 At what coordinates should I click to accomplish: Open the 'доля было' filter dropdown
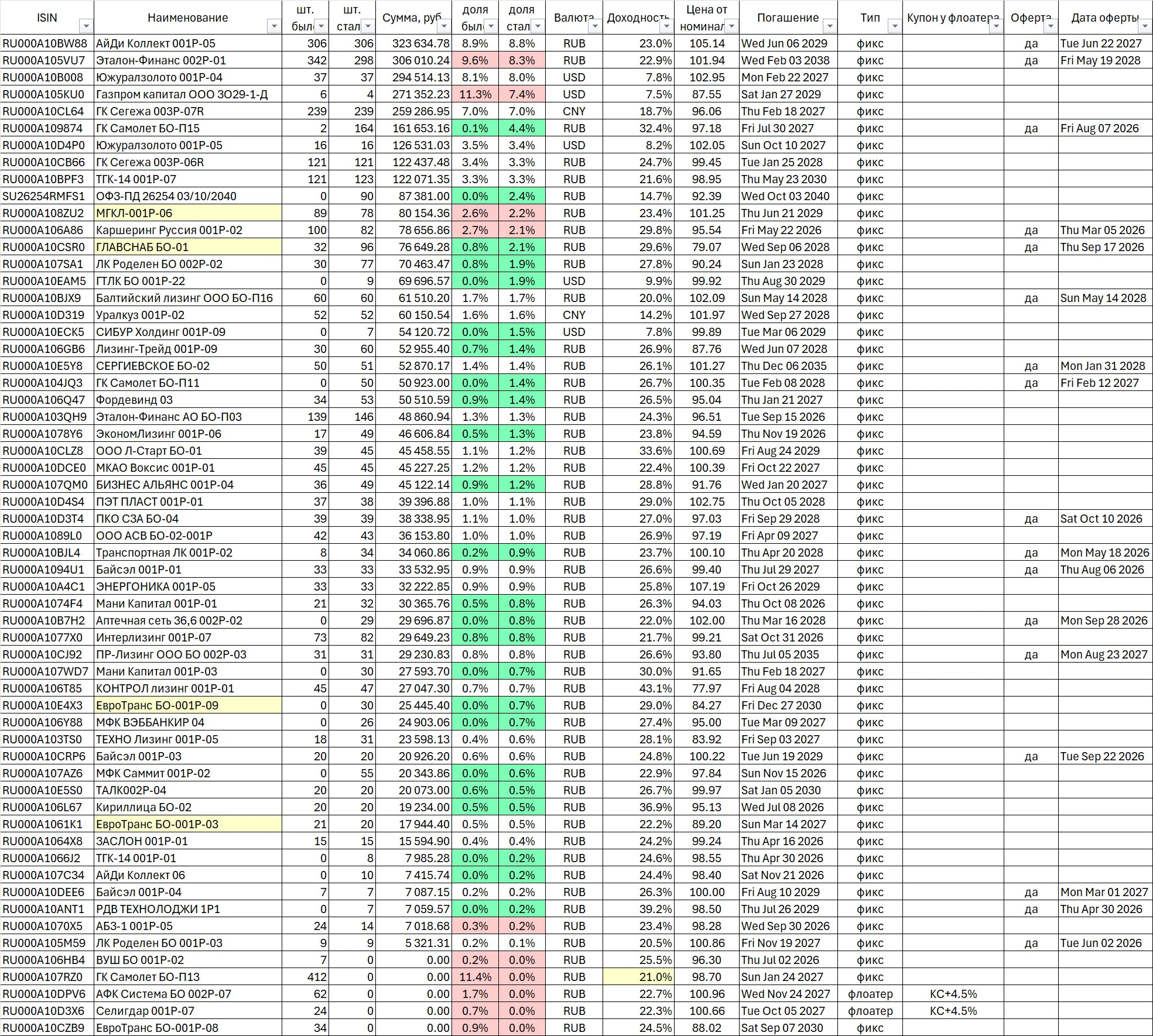[491, 26]
